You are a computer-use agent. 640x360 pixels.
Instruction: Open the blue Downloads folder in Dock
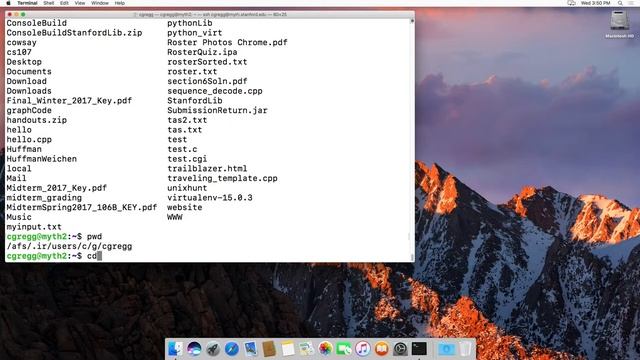click(446, 349)
